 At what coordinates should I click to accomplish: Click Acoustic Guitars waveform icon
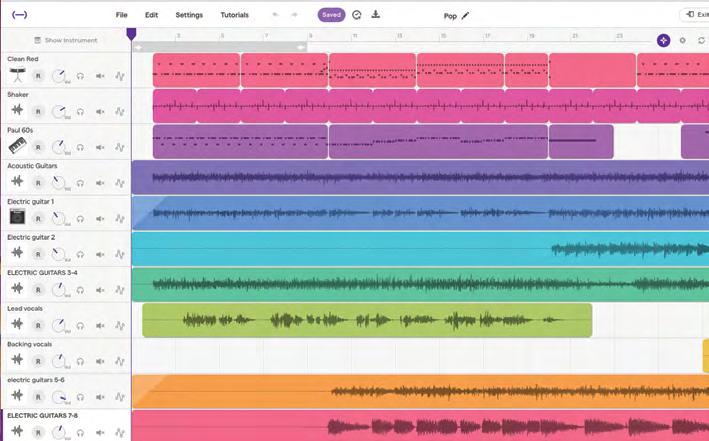tap(17, 181)
